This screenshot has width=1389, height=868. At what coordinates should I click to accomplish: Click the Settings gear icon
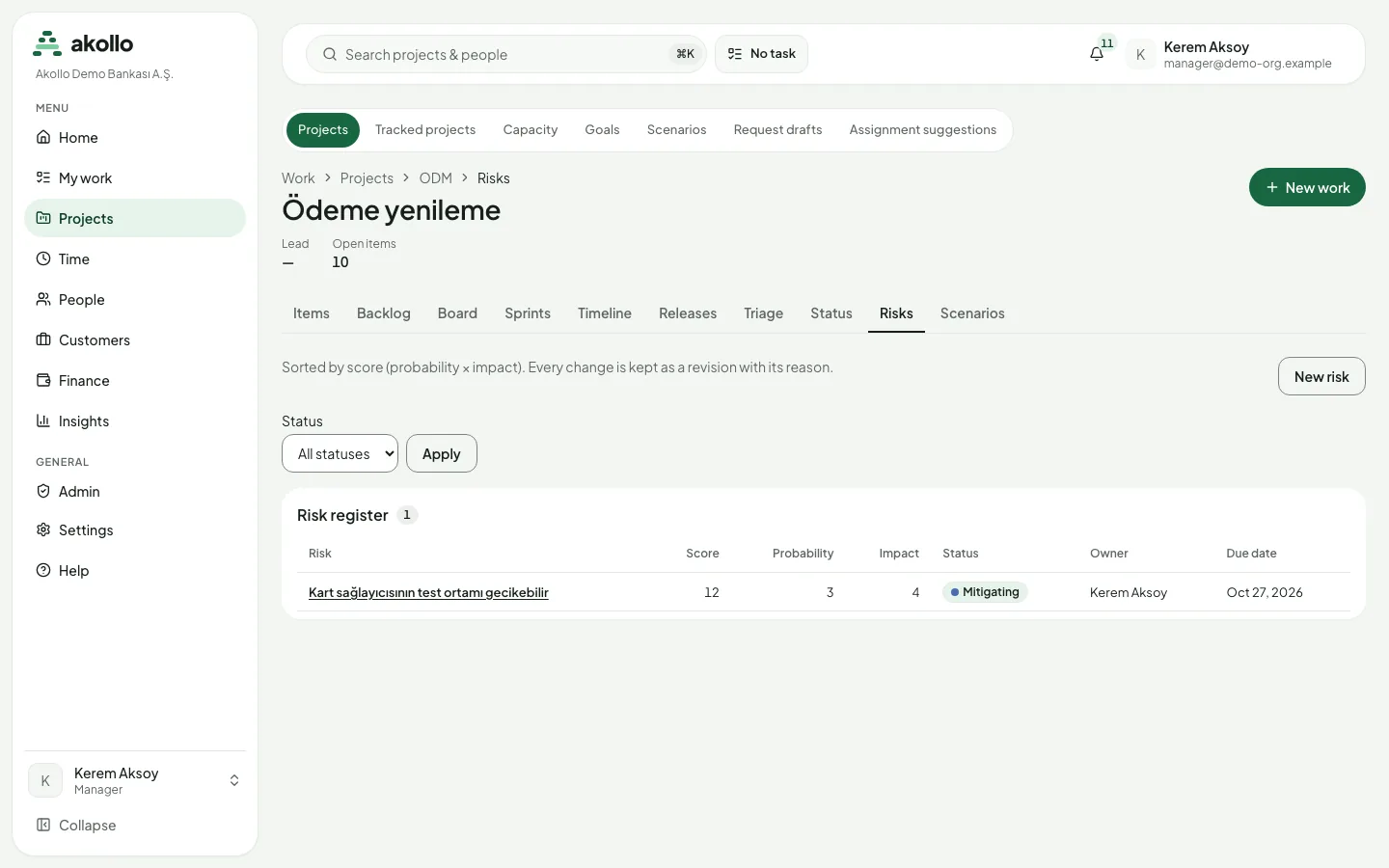[x=43, y=529]
